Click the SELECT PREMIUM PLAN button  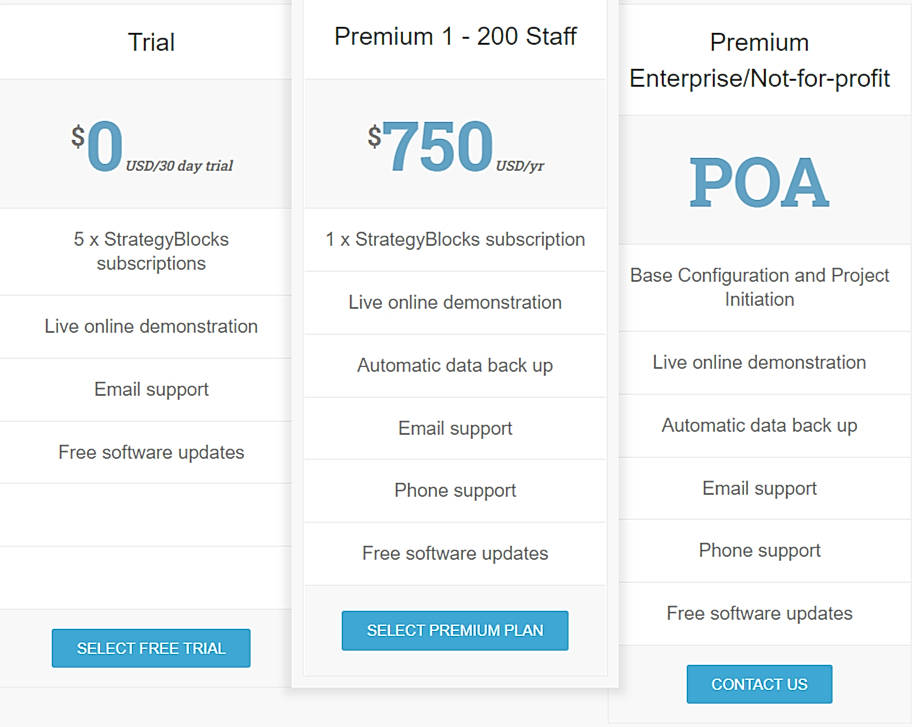coord(454,630)
